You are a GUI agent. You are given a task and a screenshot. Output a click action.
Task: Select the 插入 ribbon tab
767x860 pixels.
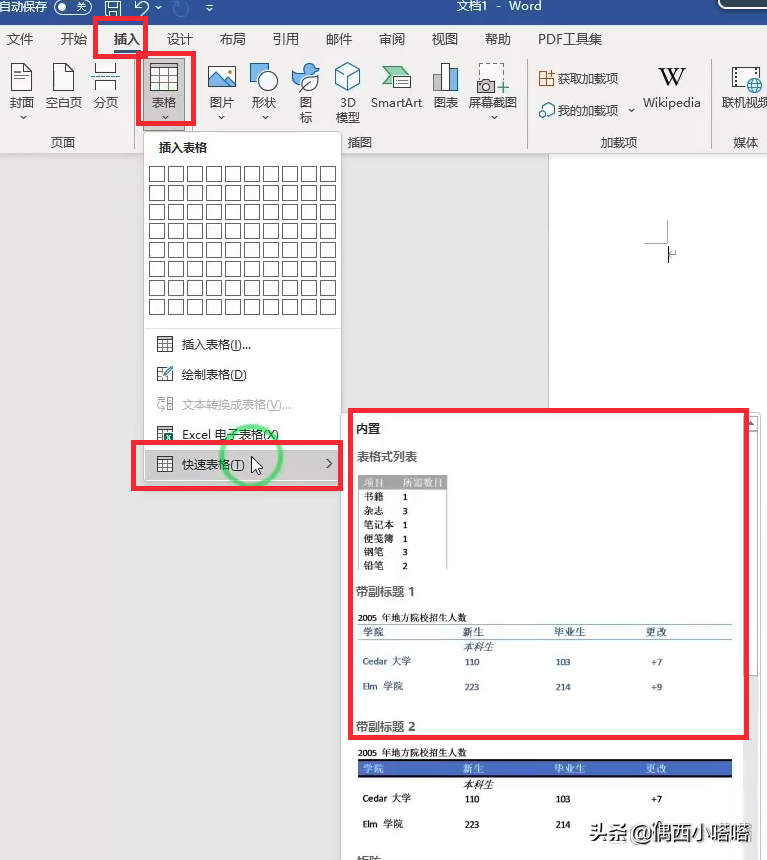pos(127,39)
